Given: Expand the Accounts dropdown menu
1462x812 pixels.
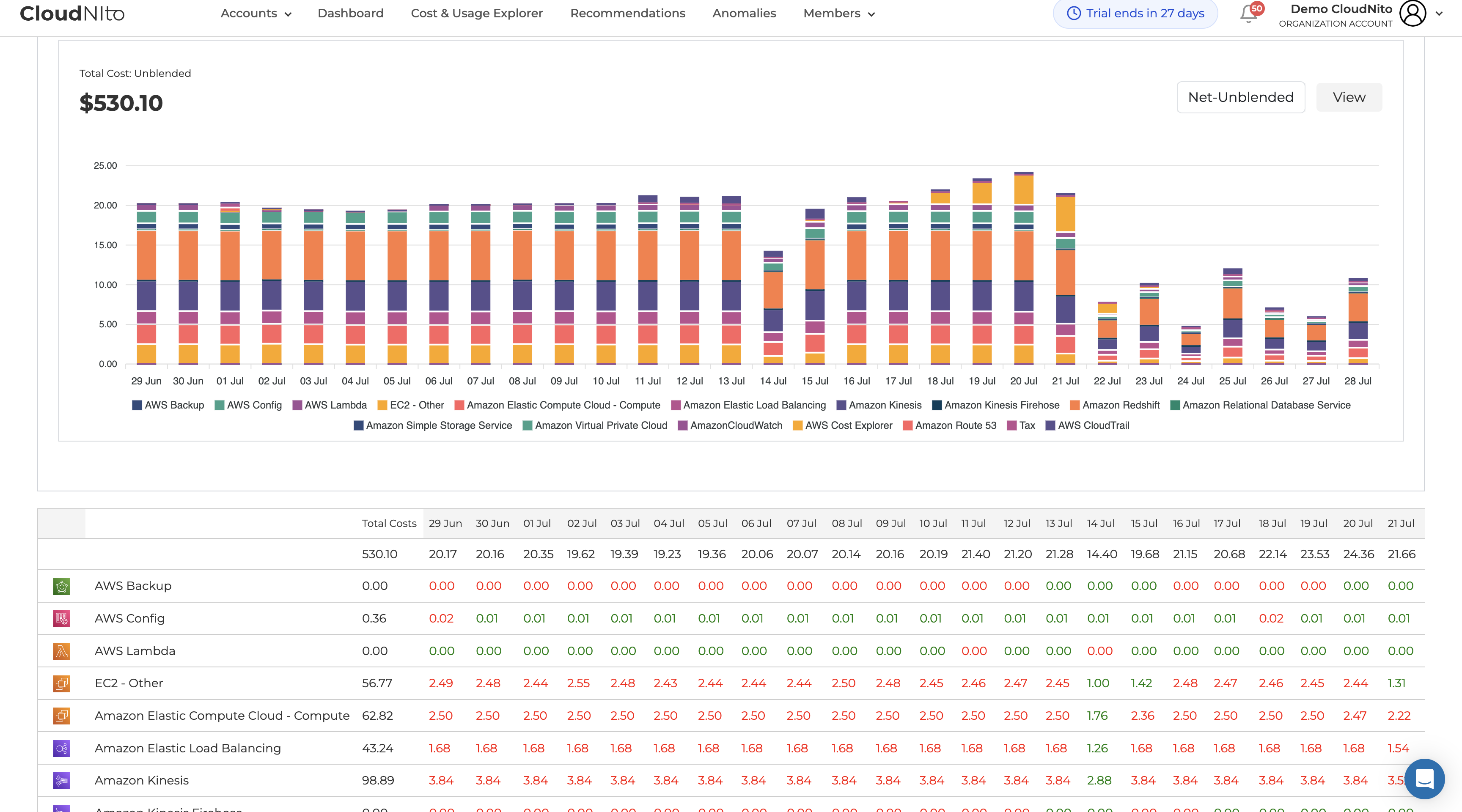Looking at the screenshot, I should coord(256,14).
